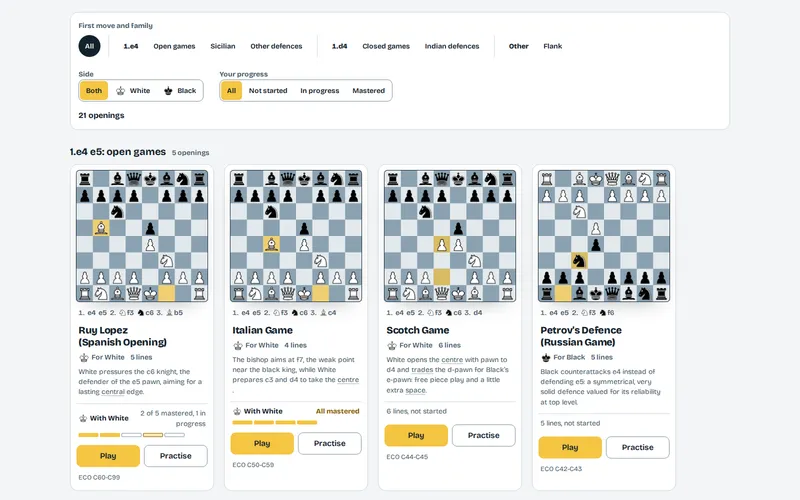The image size is (800, 500).
Task: Set side filter to Black
Action: pyautogui.click(x=180, y=90)
